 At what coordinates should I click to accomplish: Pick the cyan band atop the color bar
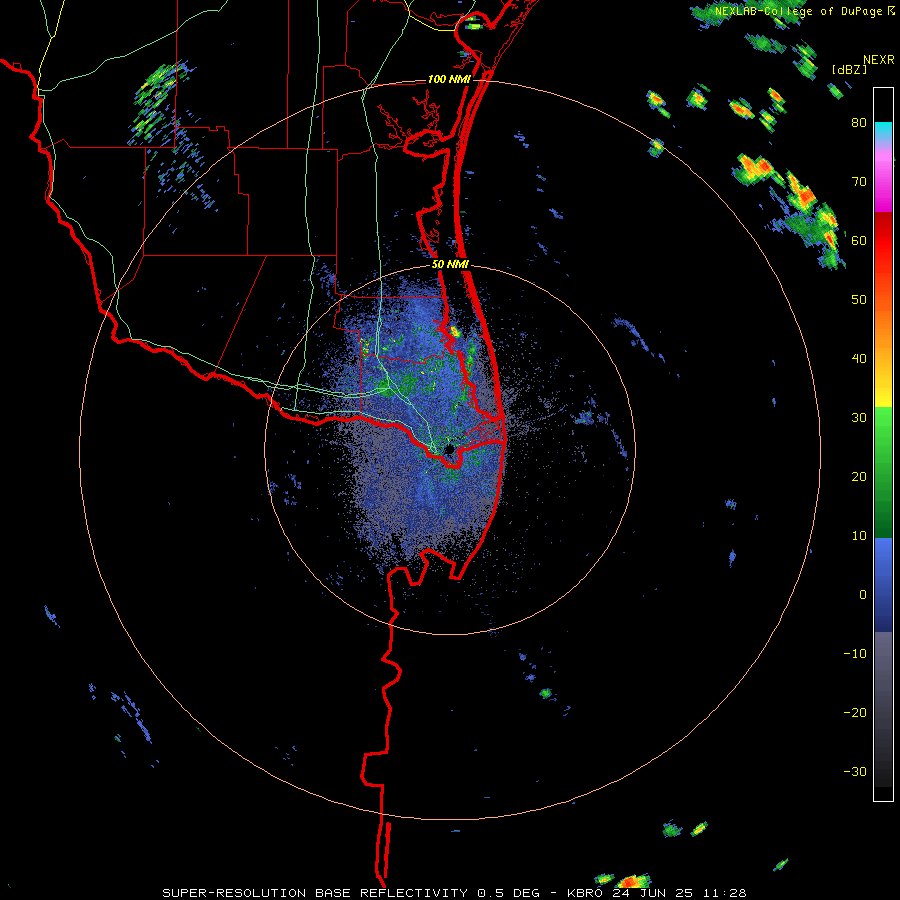[x=883, y=132]
